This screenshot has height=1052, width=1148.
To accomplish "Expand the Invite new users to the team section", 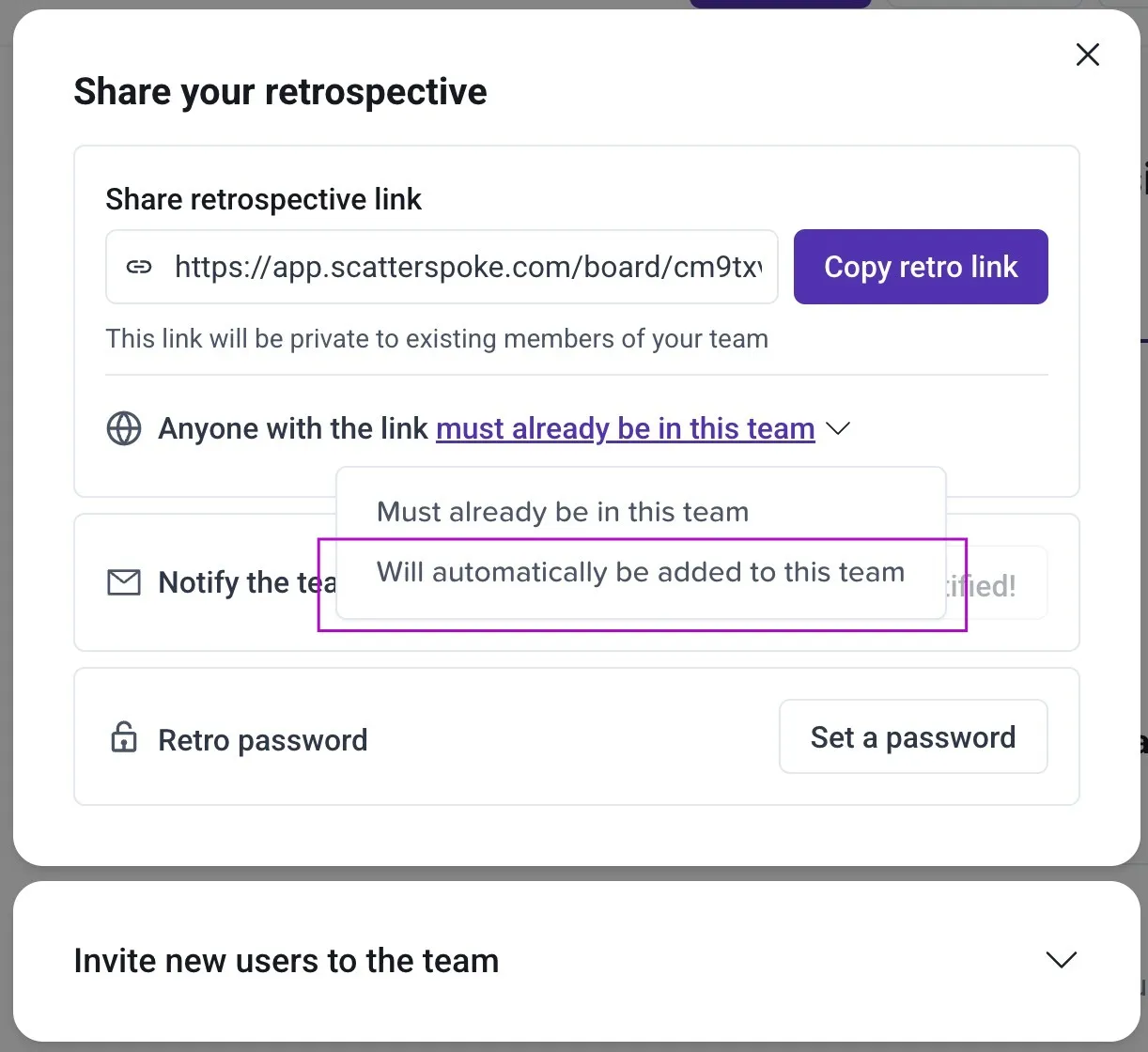I will [1061, 960].
